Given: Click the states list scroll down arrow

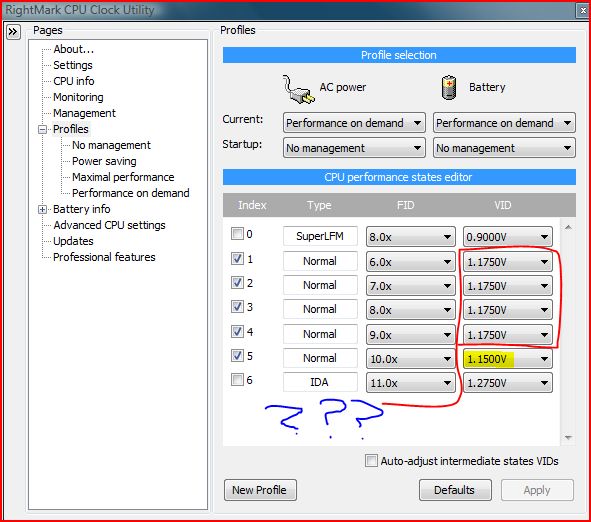Looking at the screenshot, I should [x=568, y=438].
